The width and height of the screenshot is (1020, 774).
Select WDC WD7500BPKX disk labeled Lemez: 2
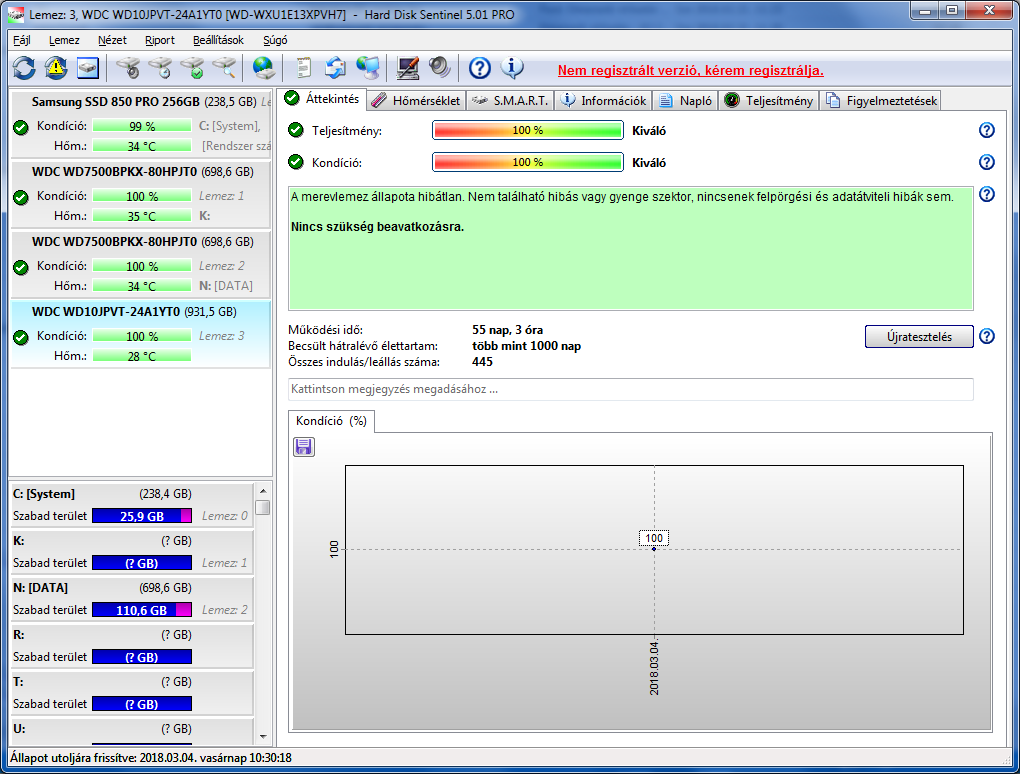coord(141,264)
